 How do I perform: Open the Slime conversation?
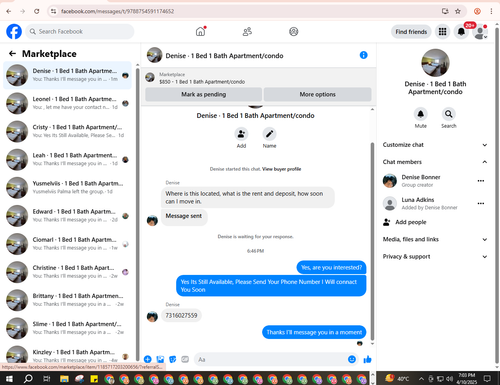click(x=67, y=328)
